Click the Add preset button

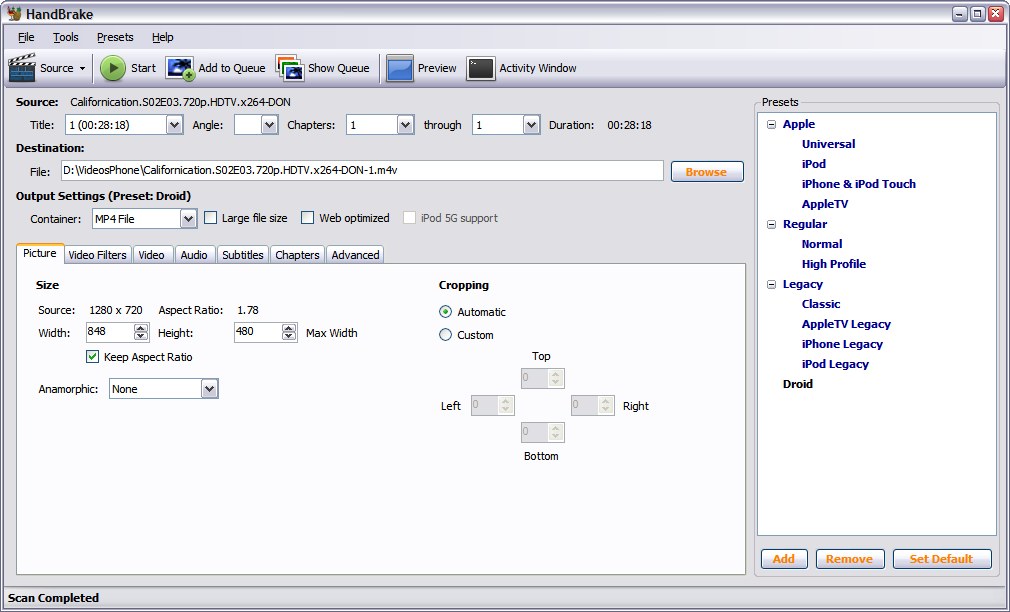pyautogui.click(x=784, y=559)
